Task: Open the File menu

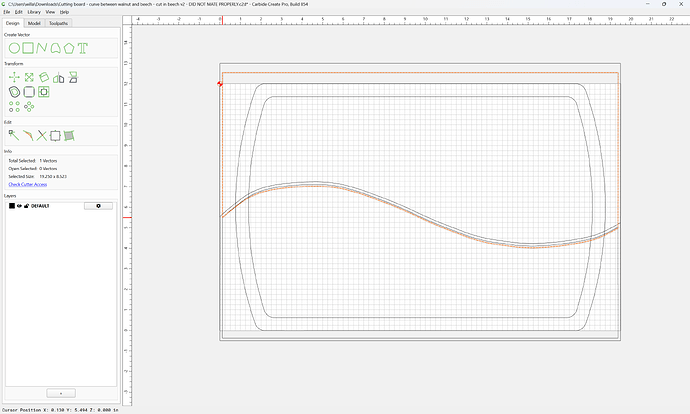Action: pos(7,12)
